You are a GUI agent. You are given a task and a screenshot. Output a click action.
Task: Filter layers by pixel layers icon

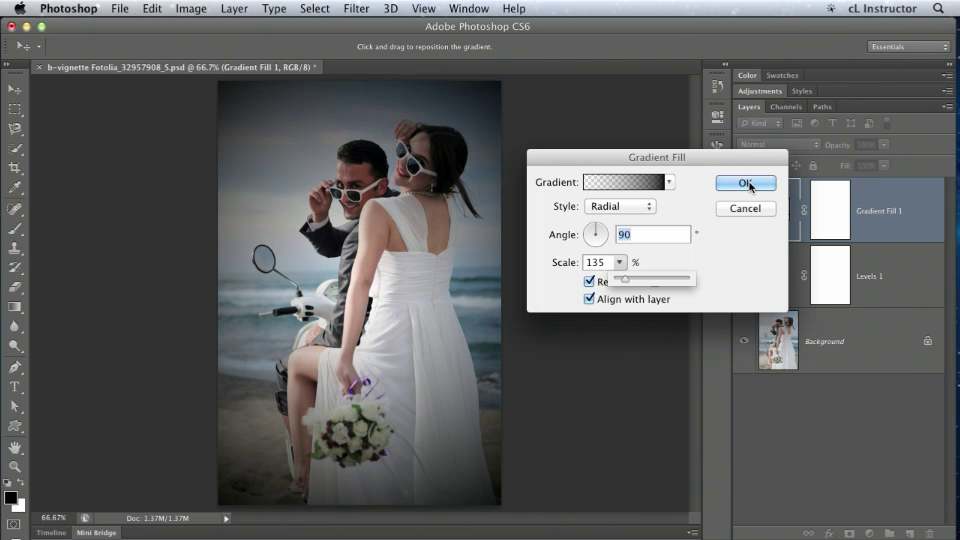(x=797, y=123)
